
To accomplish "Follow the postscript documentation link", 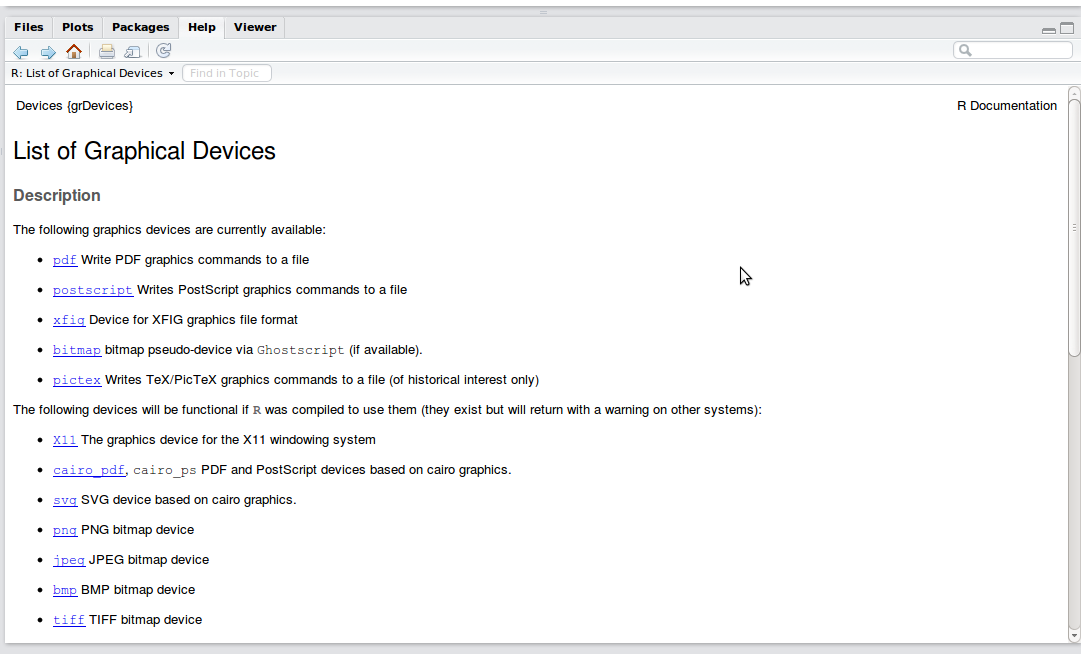I will pos(92,290).
